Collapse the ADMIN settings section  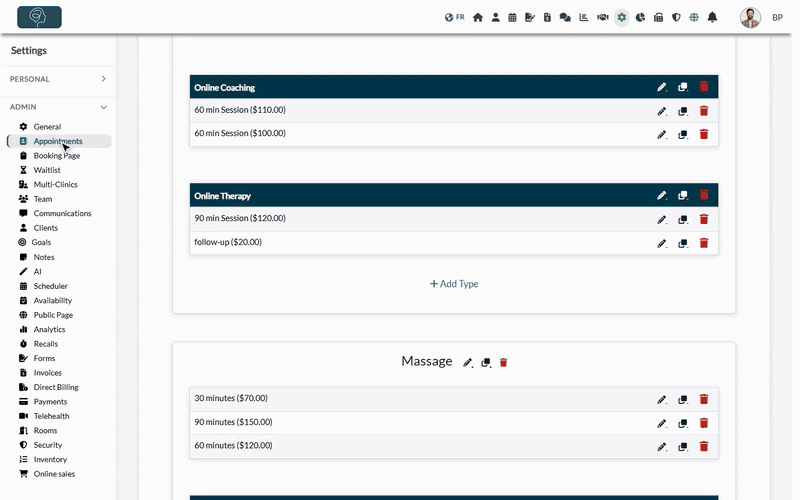click(x=58, y=107)
